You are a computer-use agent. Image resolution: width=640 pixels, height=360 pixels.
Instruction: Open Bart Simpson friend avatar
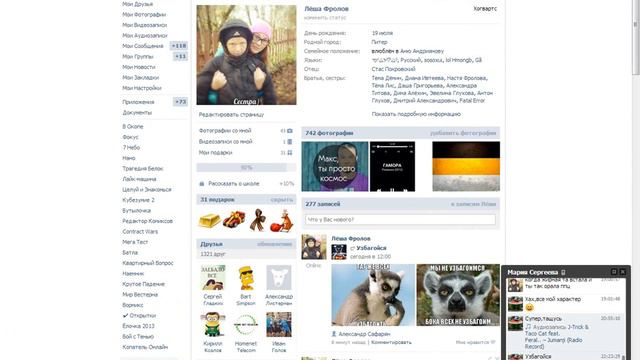tap(246, 278)
